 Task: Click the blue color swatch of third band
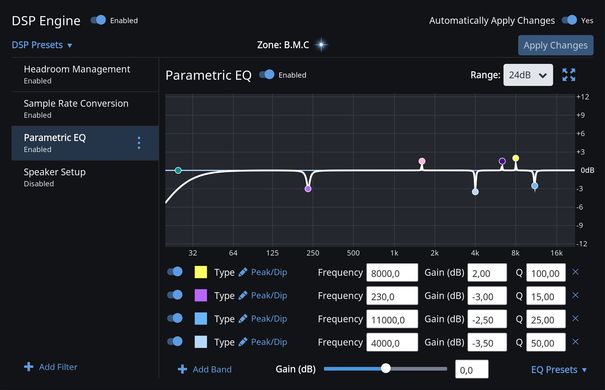tap(201, 319)
